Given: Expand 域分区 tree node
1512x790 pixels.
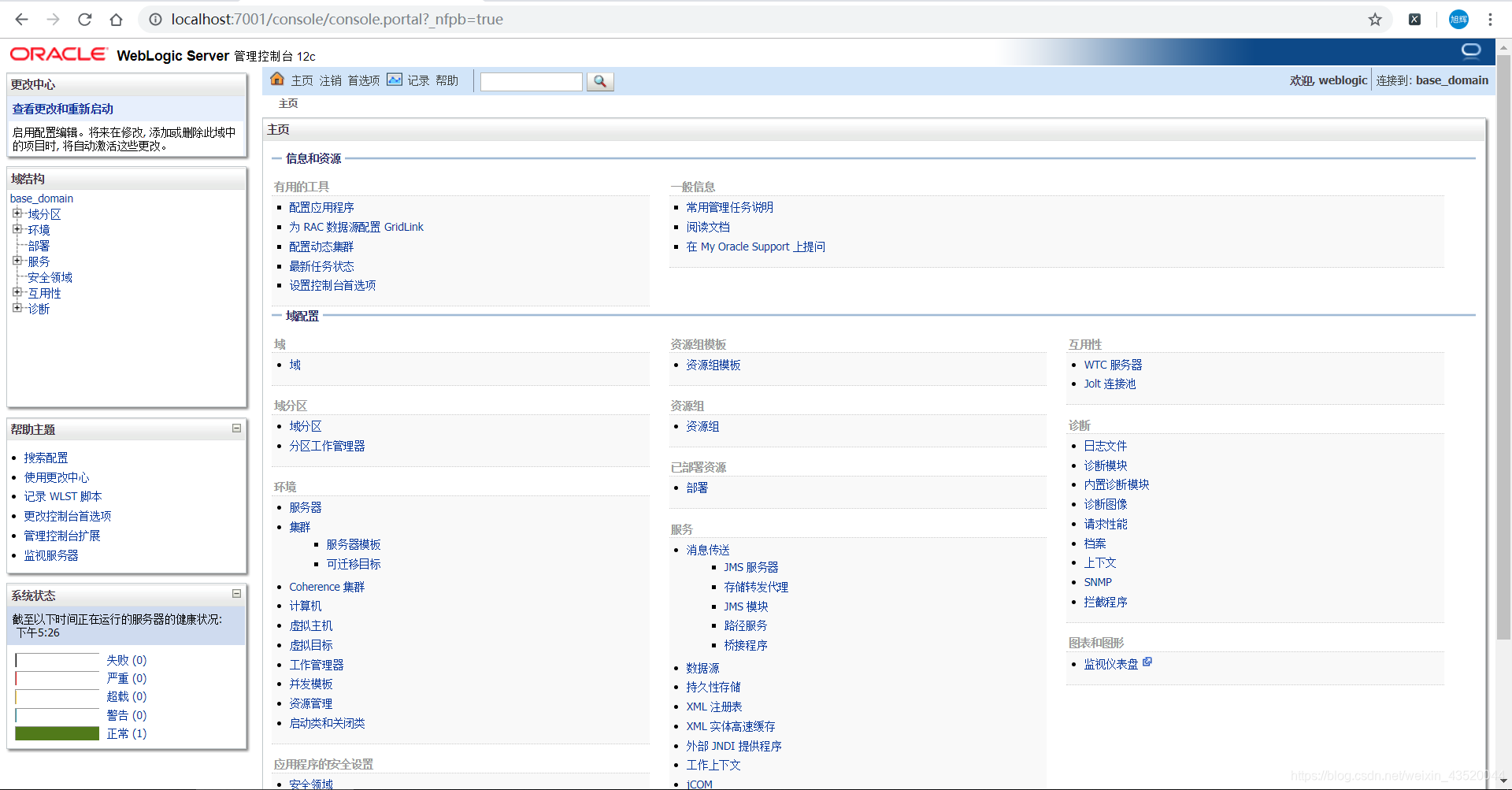Looking at the screenshot, I should [17, 213].
